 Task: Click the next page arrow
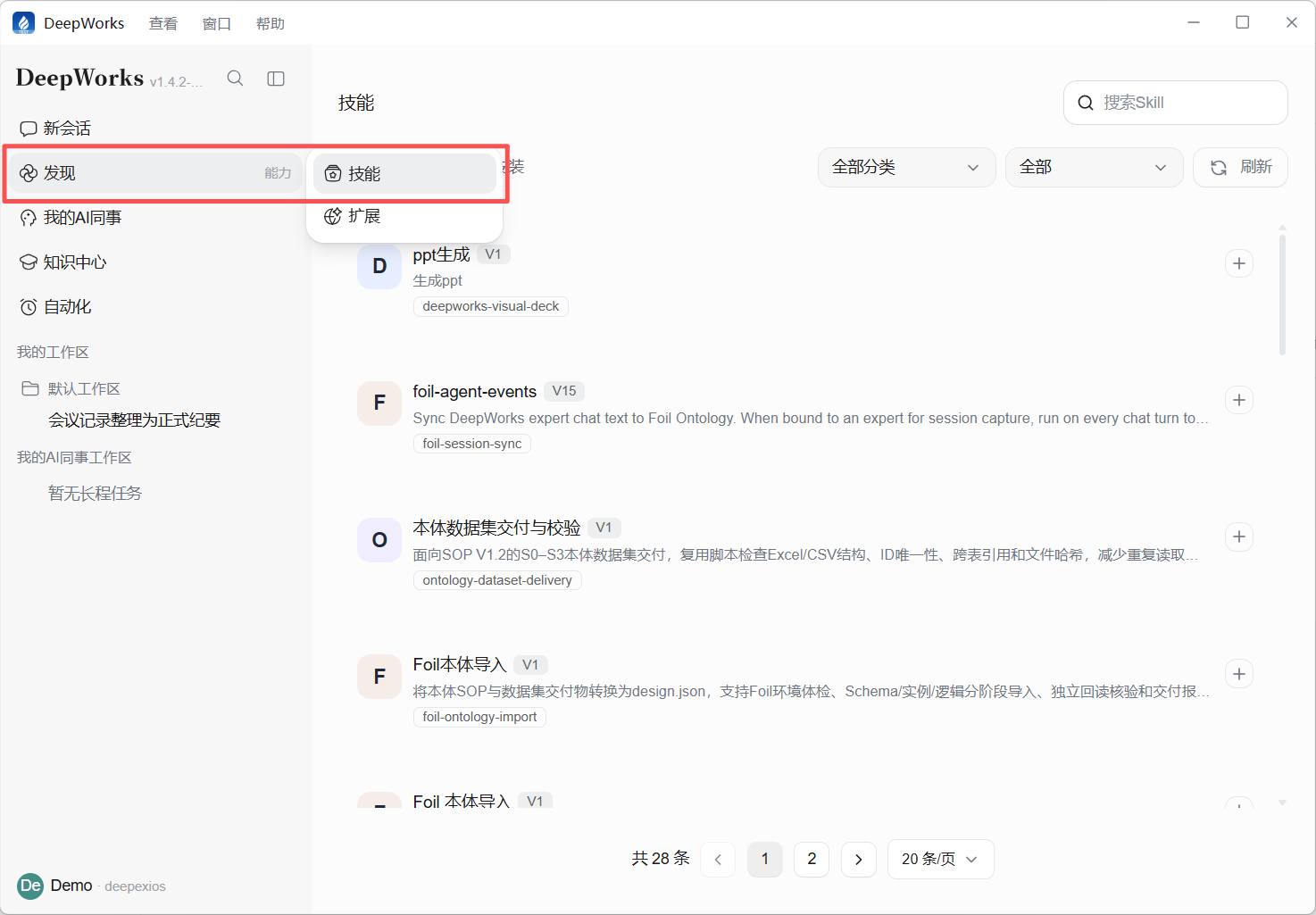[859, 860]
